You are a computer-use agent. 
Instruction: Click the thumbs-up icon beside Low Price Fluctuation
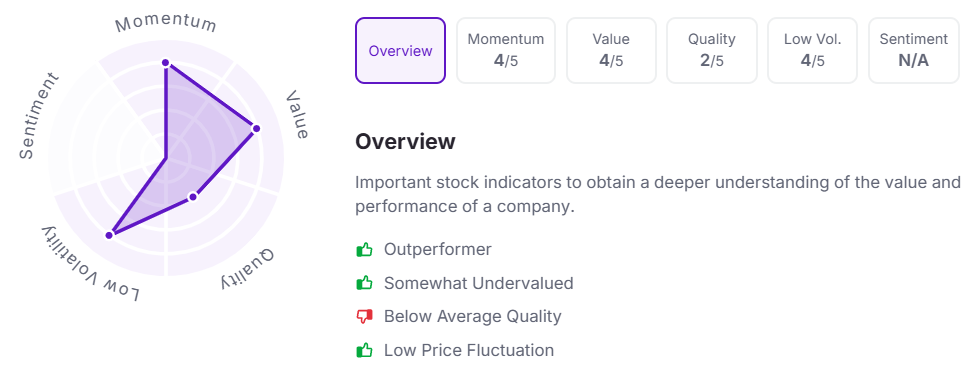[x=365, y=350]
